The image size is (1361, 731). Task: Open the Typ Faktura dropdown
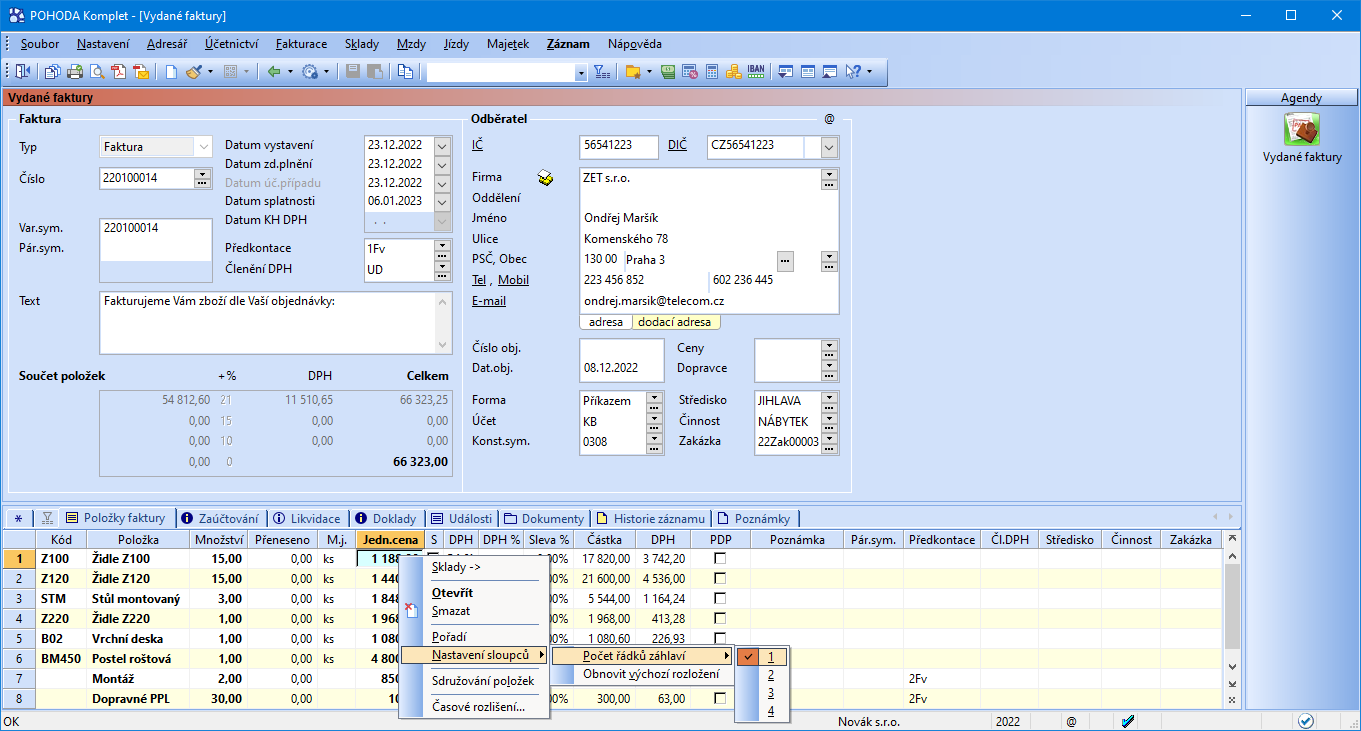pyautogui.click(x=204, y=146)
